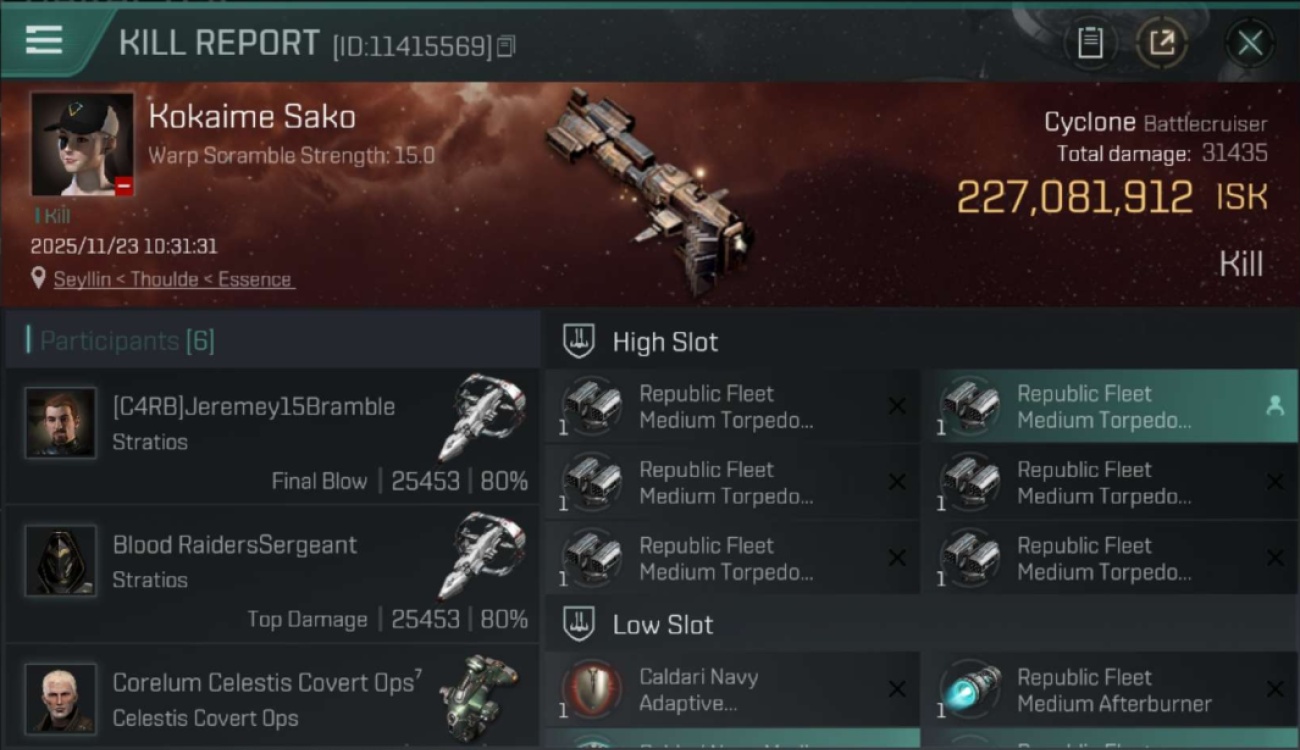Viewport: 1300px width, 750px height.
Task: Click Jeremey15Bramble's Stratios ship icon
Action: (x=481, y=416)
